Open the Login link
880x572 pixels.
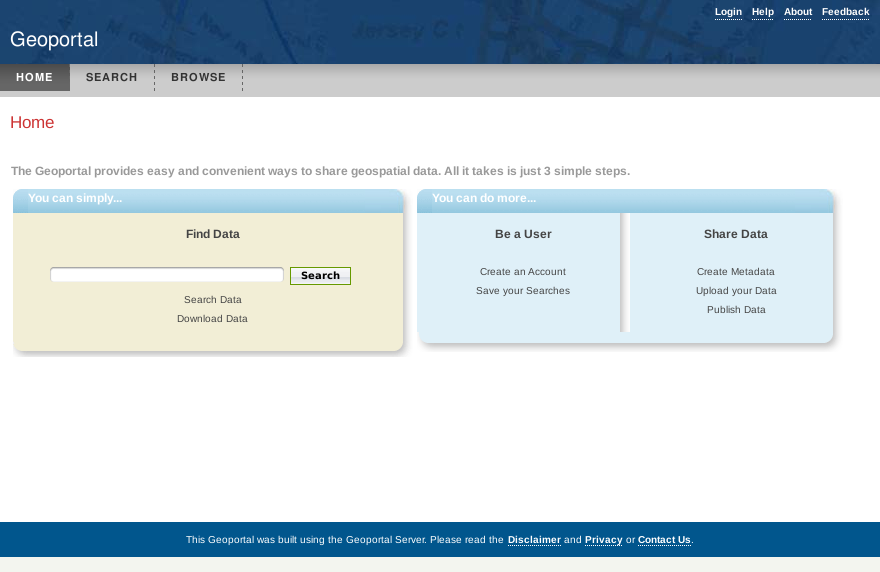pos(728,12)
